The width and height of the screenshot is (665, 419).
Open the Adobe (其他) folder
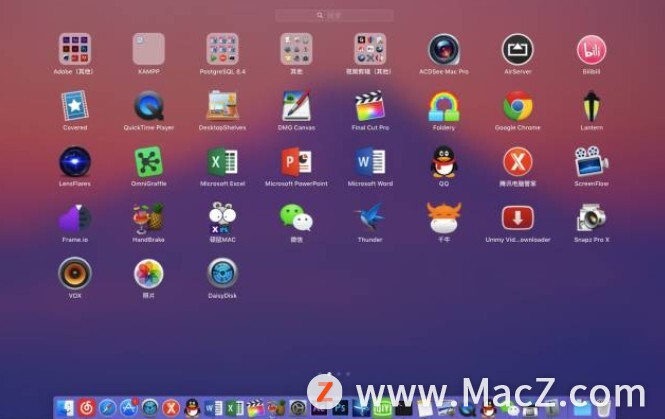(x=75, y=49)
